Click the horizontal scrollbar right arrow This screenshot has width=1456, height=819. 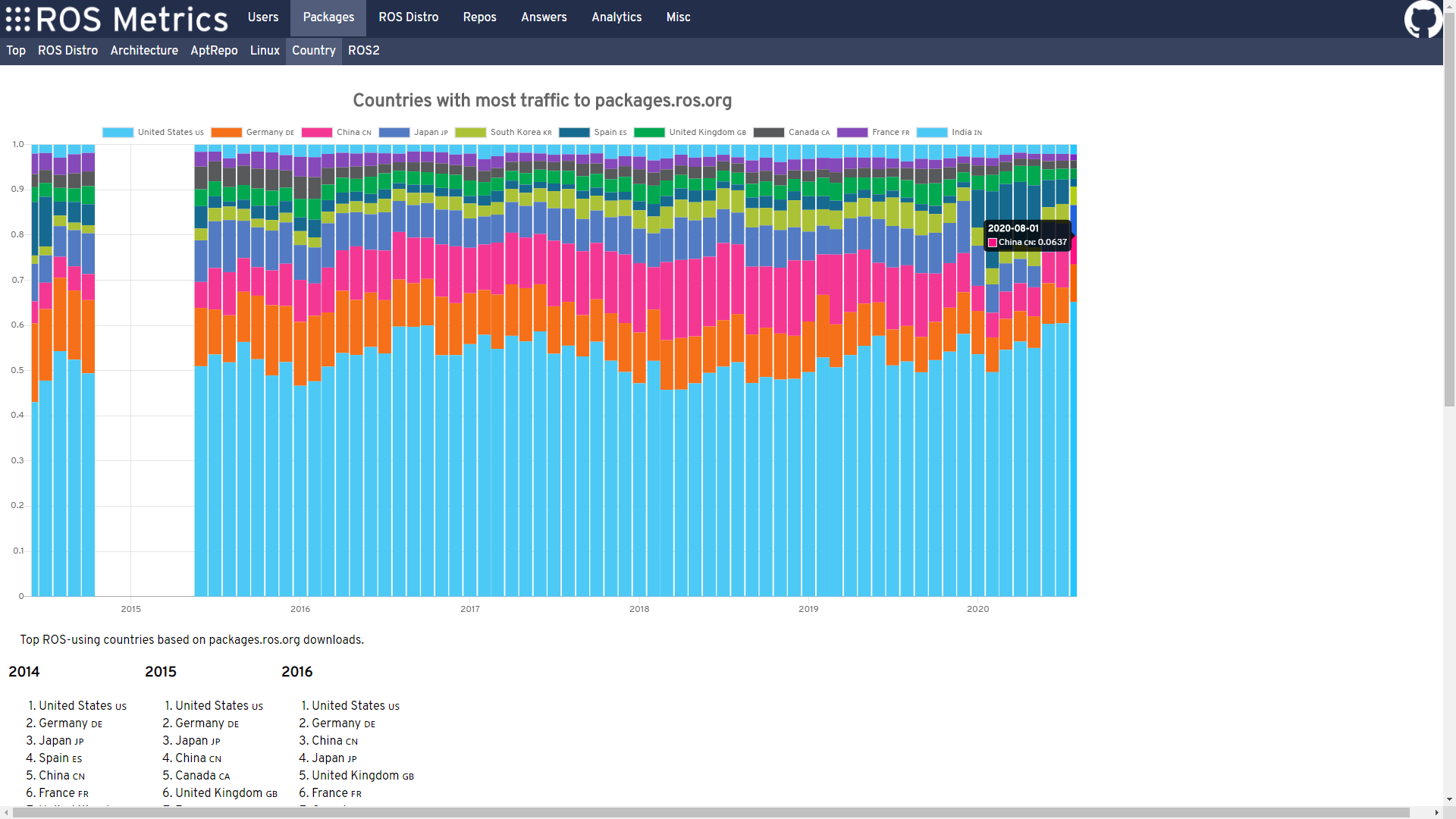tap(1436, 813)
